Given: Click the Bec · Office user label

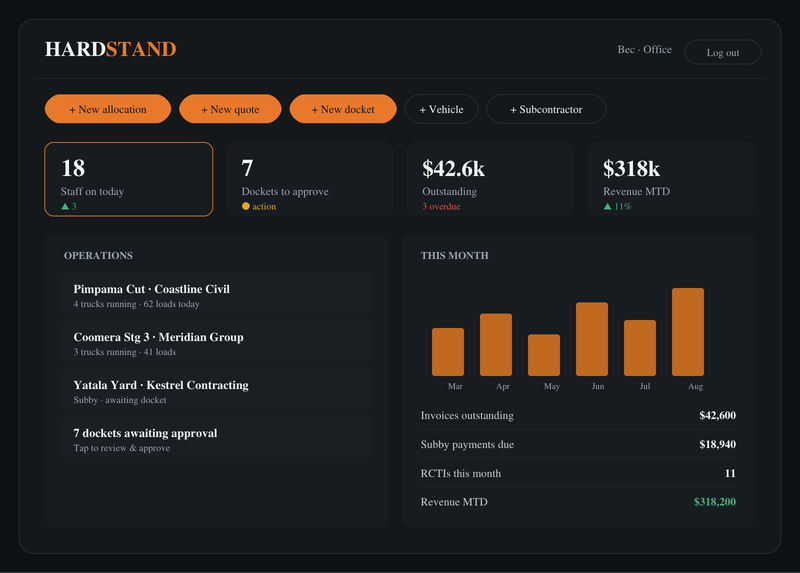Looking at the screenshot, I should [x=644, y=49].
